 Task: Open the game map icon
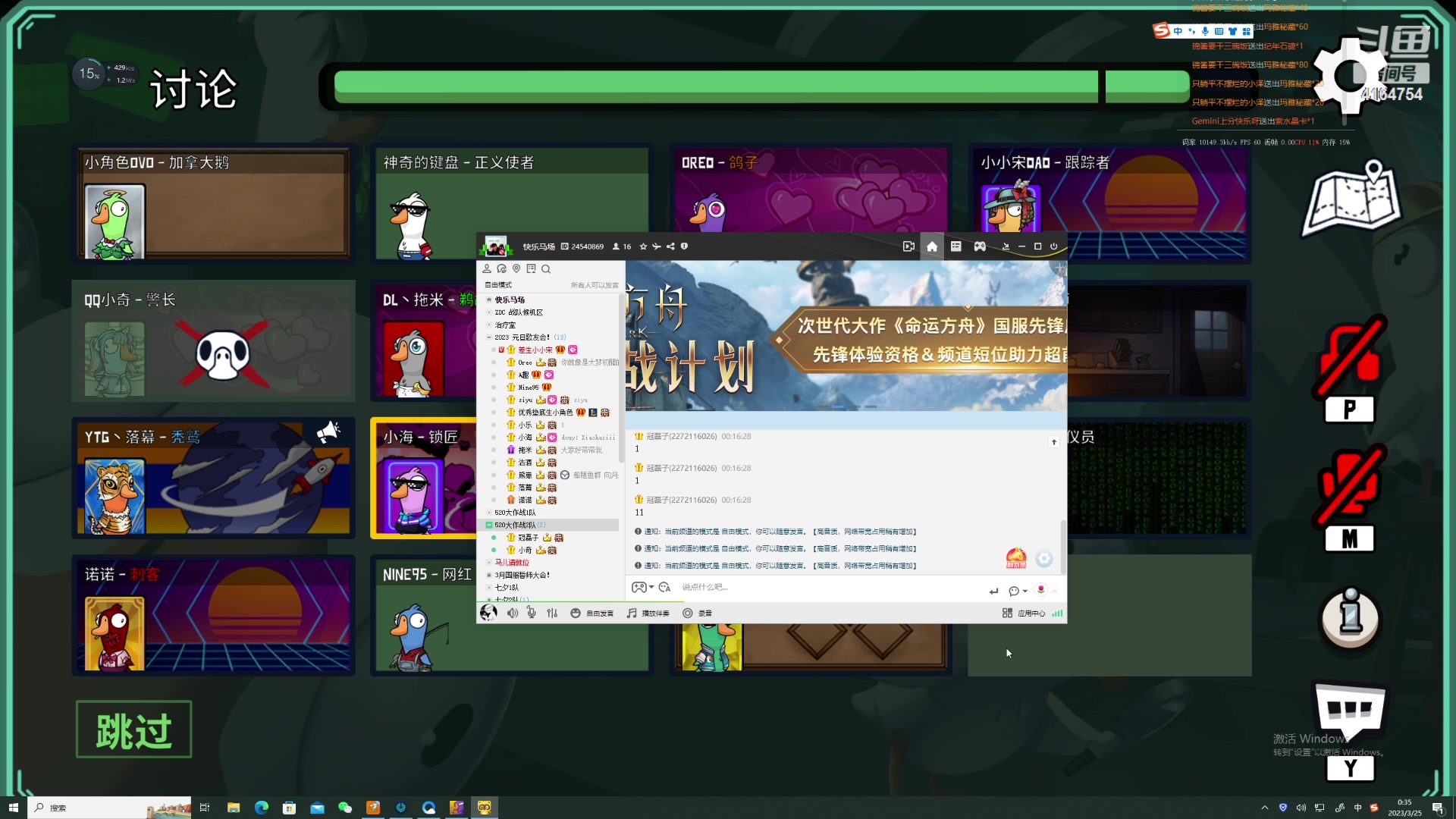tap(1351, 199)
